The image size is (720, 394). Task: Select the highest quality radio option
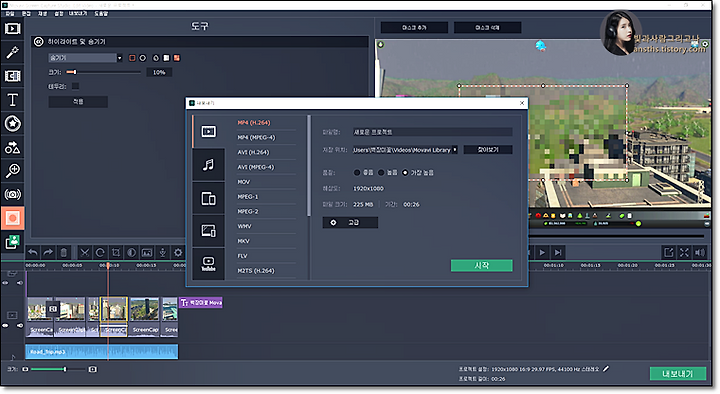point(405,173)
